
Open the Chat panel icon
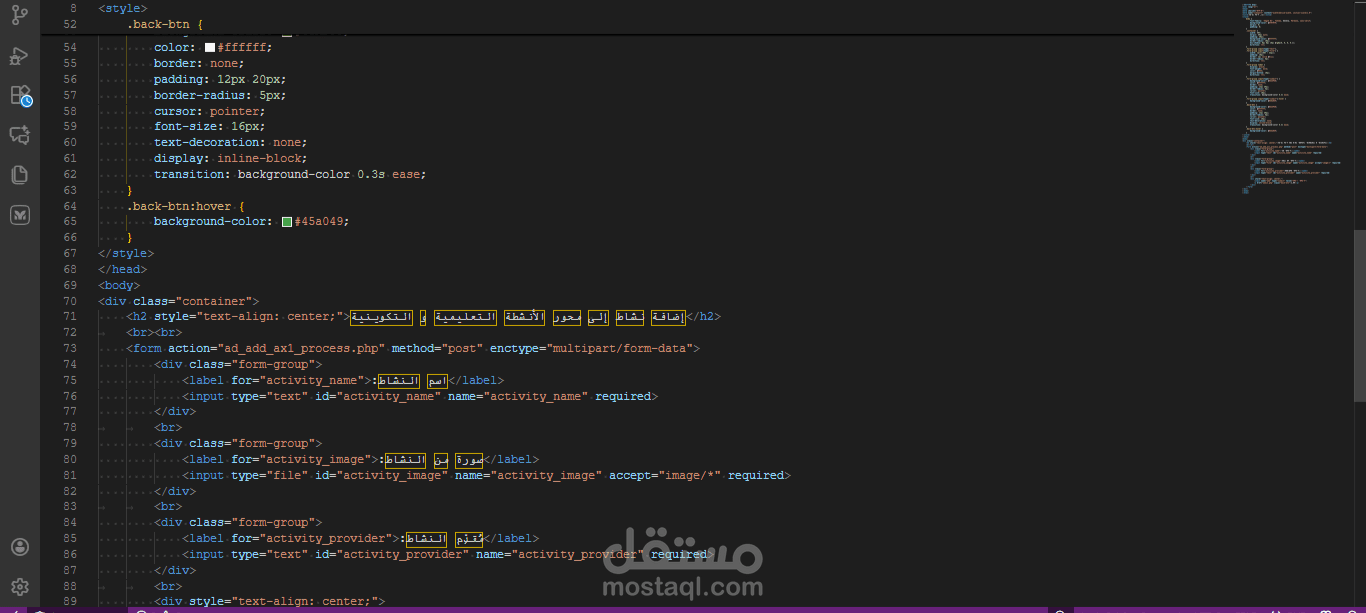tap(20, 135)
